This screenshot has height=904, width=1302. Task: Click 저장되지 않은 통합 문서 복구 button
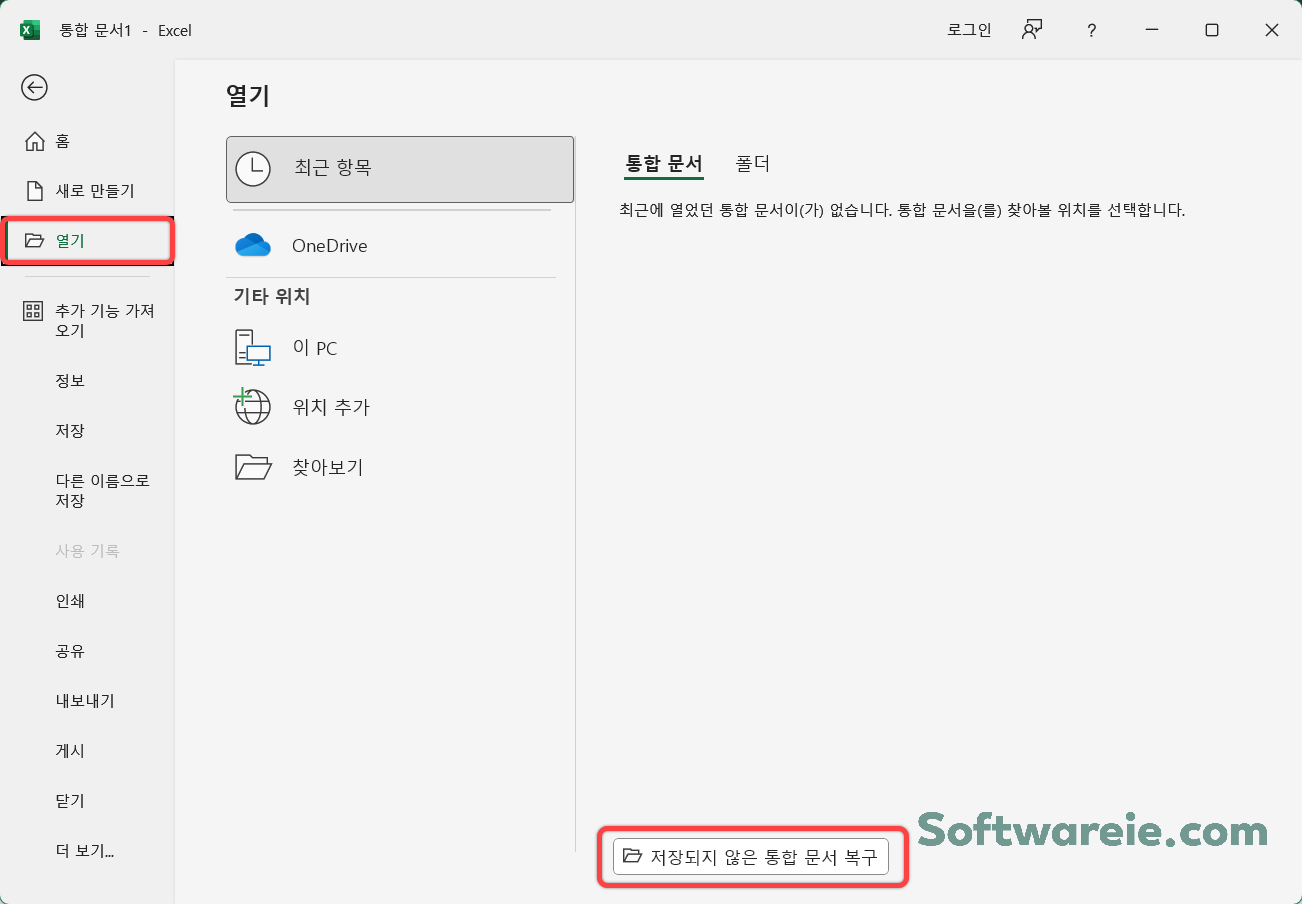pos(751,856)
